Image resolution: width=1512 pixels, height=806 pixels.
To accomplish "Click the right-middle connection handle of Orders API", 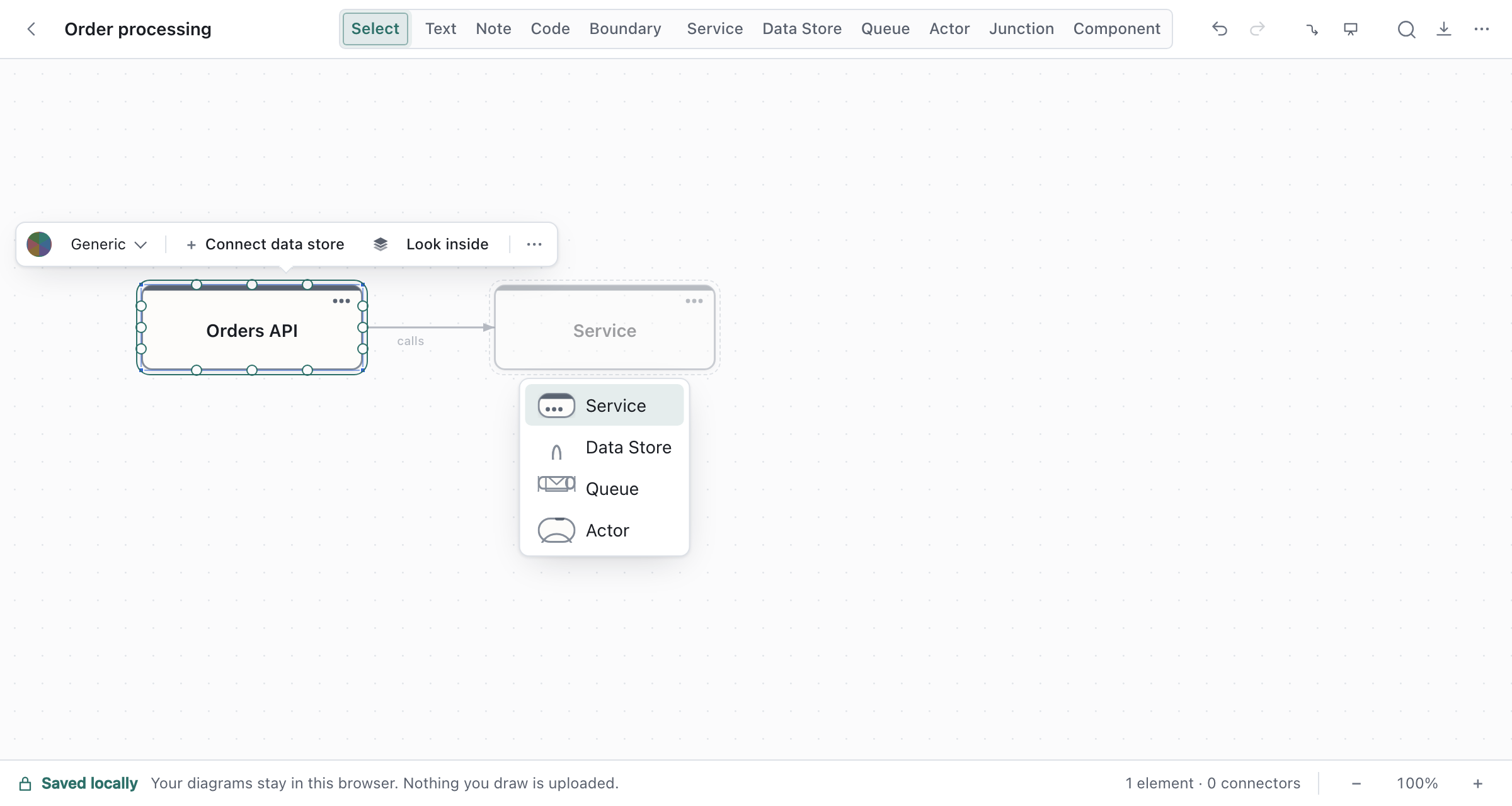I will [x=363, y=327].
